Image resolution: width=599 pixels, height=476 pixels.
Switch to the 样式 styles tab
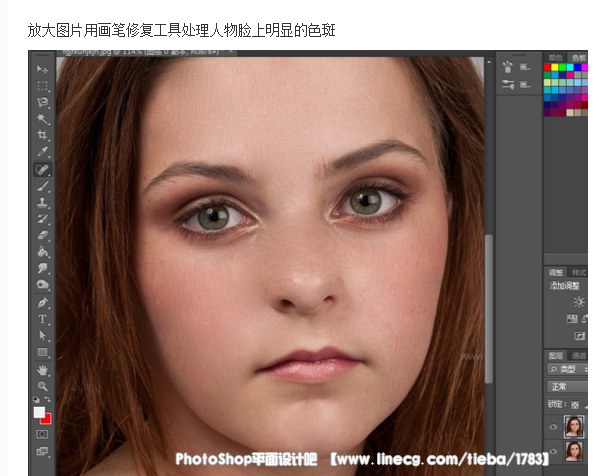click(578, 272)
